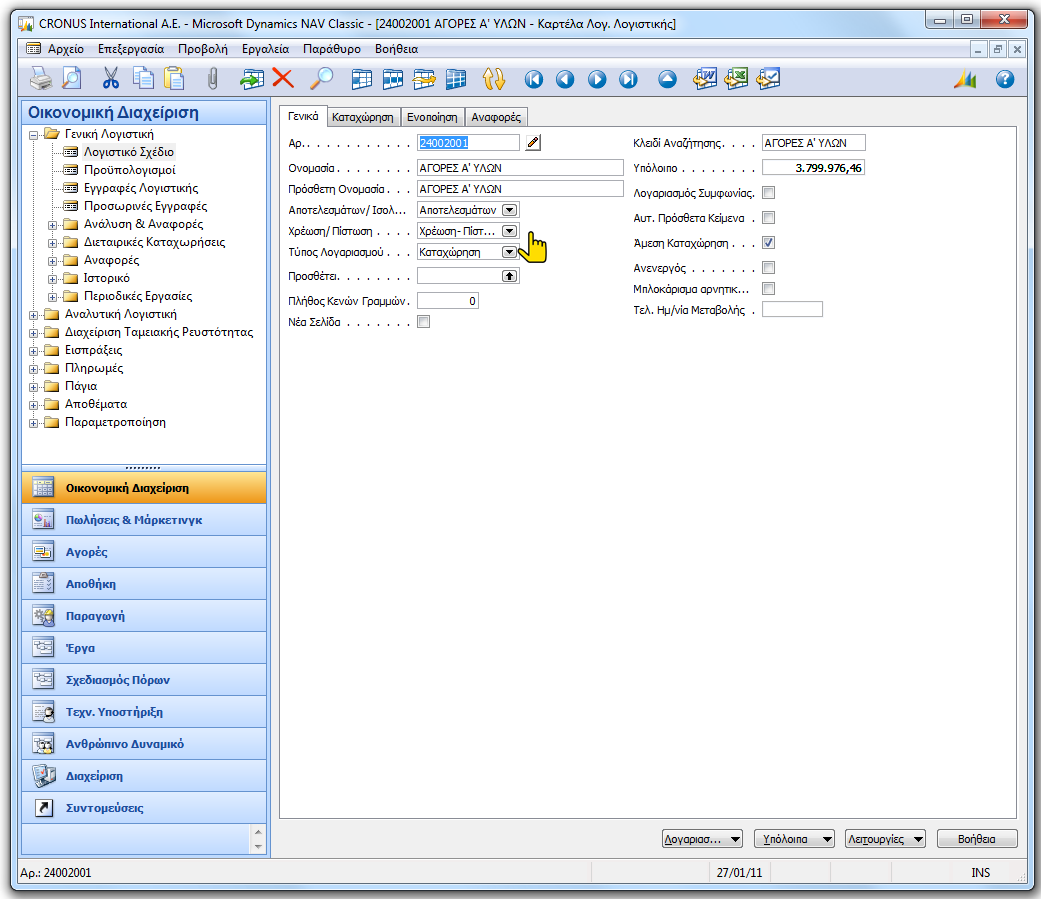Open the Εργαλεία menu
Image resolution: width=1041 pixels, height=899 pixels.
point(266,48)
